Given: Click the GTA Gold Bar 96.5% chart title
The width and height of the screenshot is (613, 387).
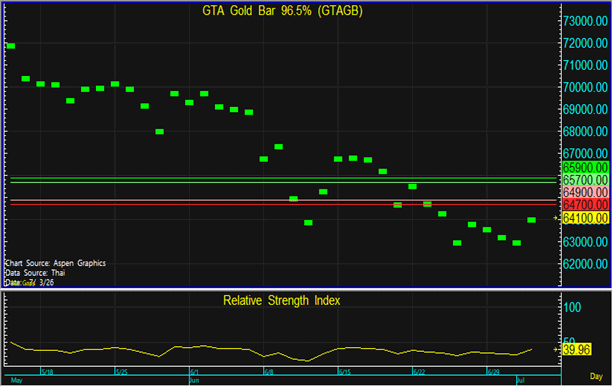Looking at the screenshot, I should (282, 11).
